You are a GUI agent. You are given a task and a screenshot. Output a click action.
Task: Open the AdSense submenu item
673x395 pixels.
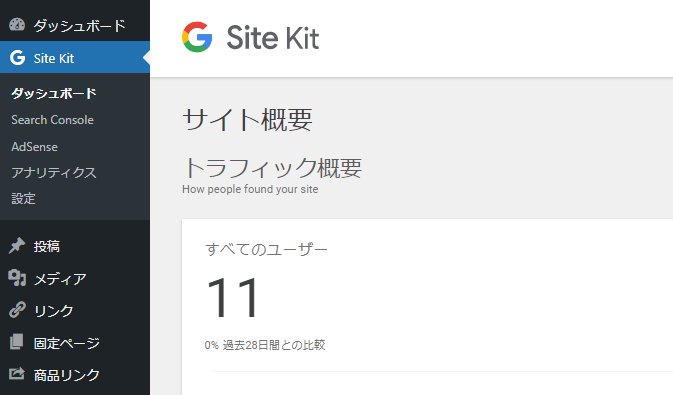[34, 147]
